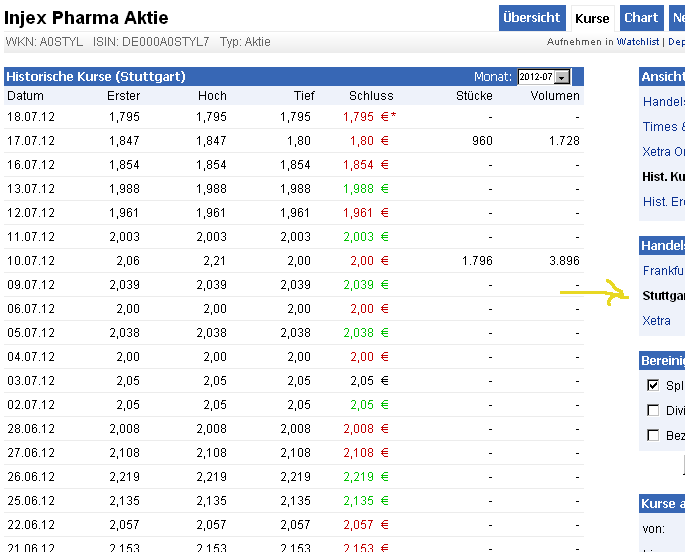Click closing price 2,003 € for 11.07.12
Image resolution: width=685 pixels, height=552 pixels.
coord(366,237)
